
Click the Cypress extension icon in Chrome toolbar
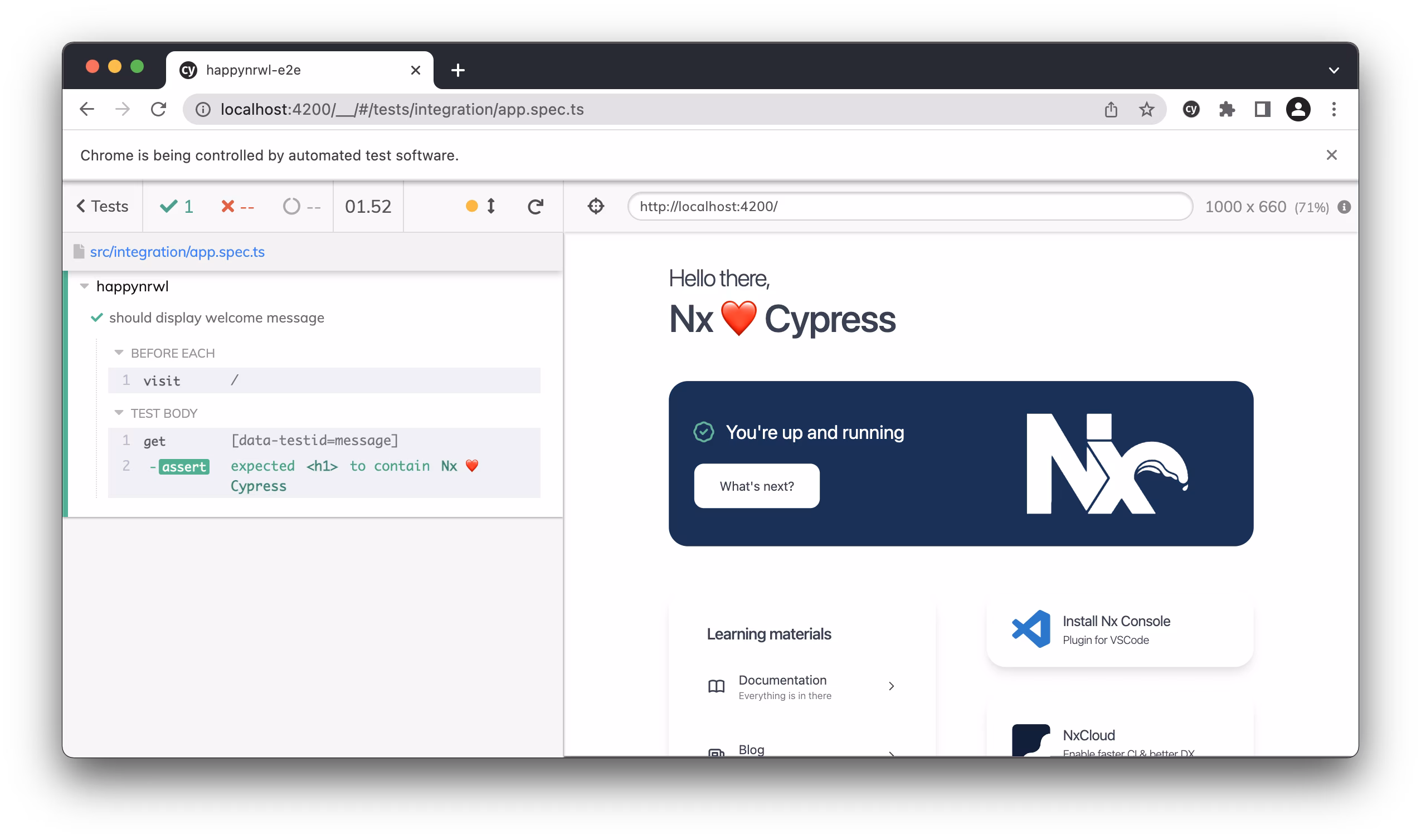[x=1191, y=109]
